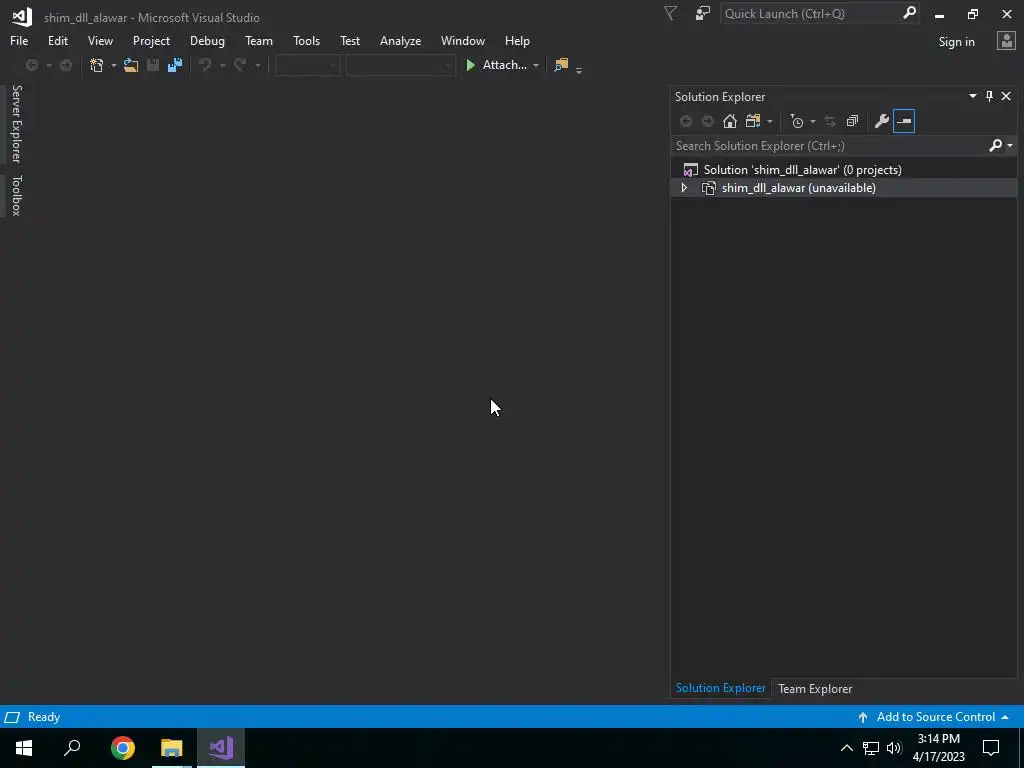The image size is (1024, 768).
Task: Open File Explorer from the taskbar
Action: [172, 748]
